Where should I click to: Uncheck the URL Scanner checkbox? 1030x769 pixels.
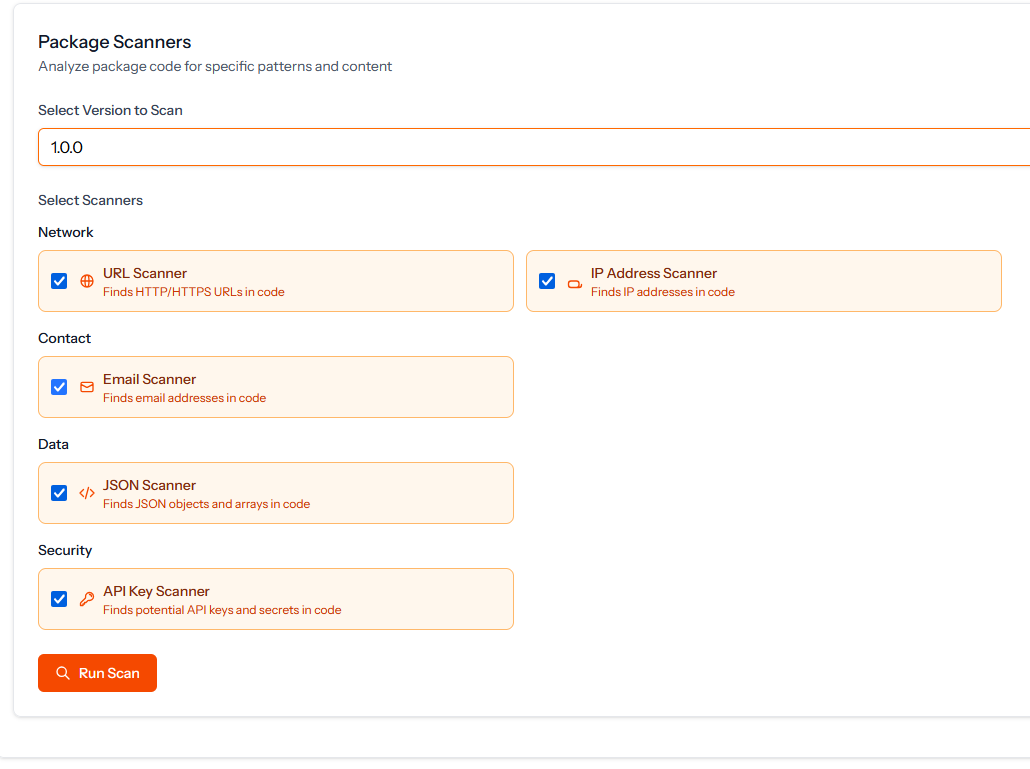point(59,281)
